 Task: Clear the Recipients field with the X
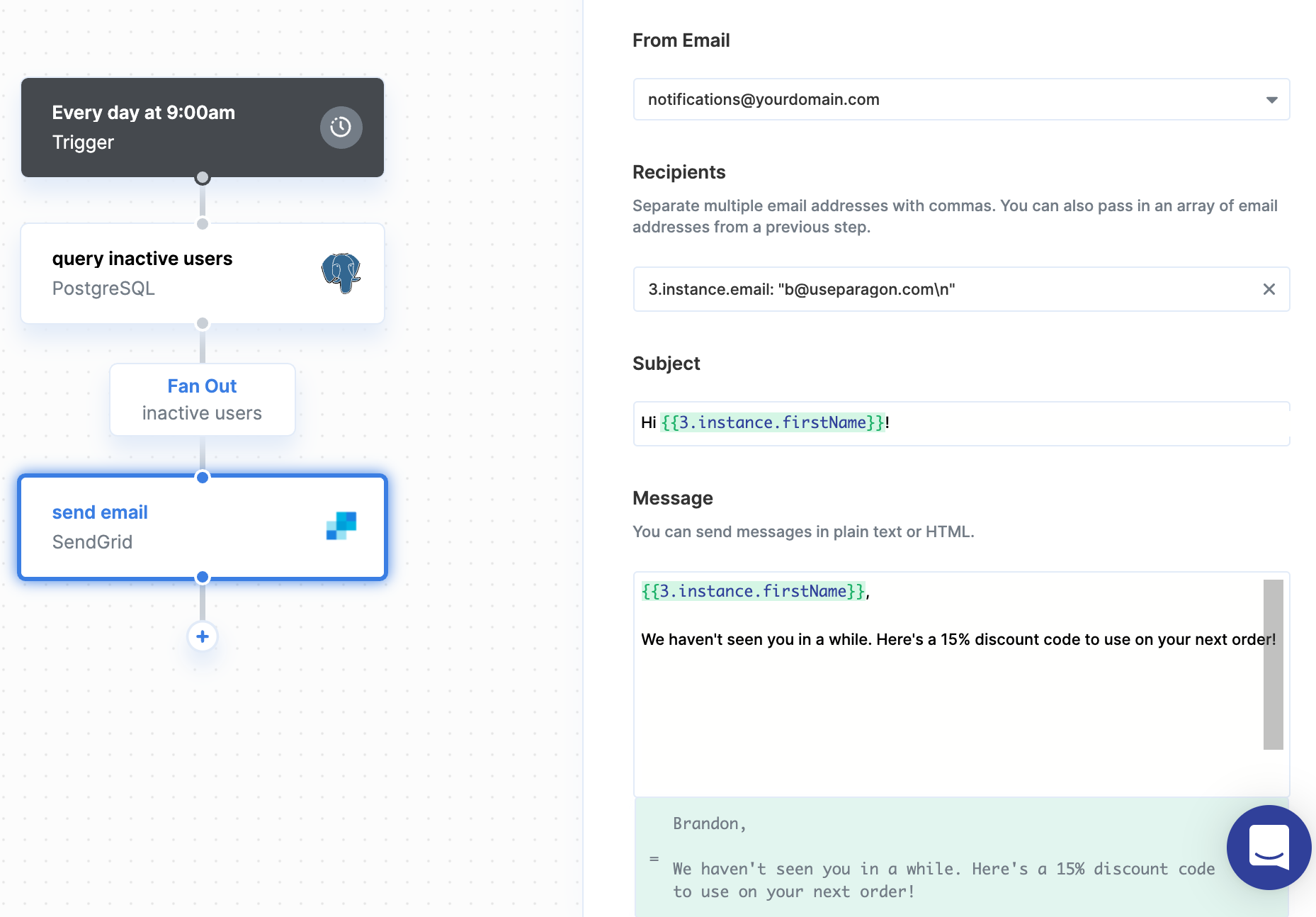(x=1269, y=289)
